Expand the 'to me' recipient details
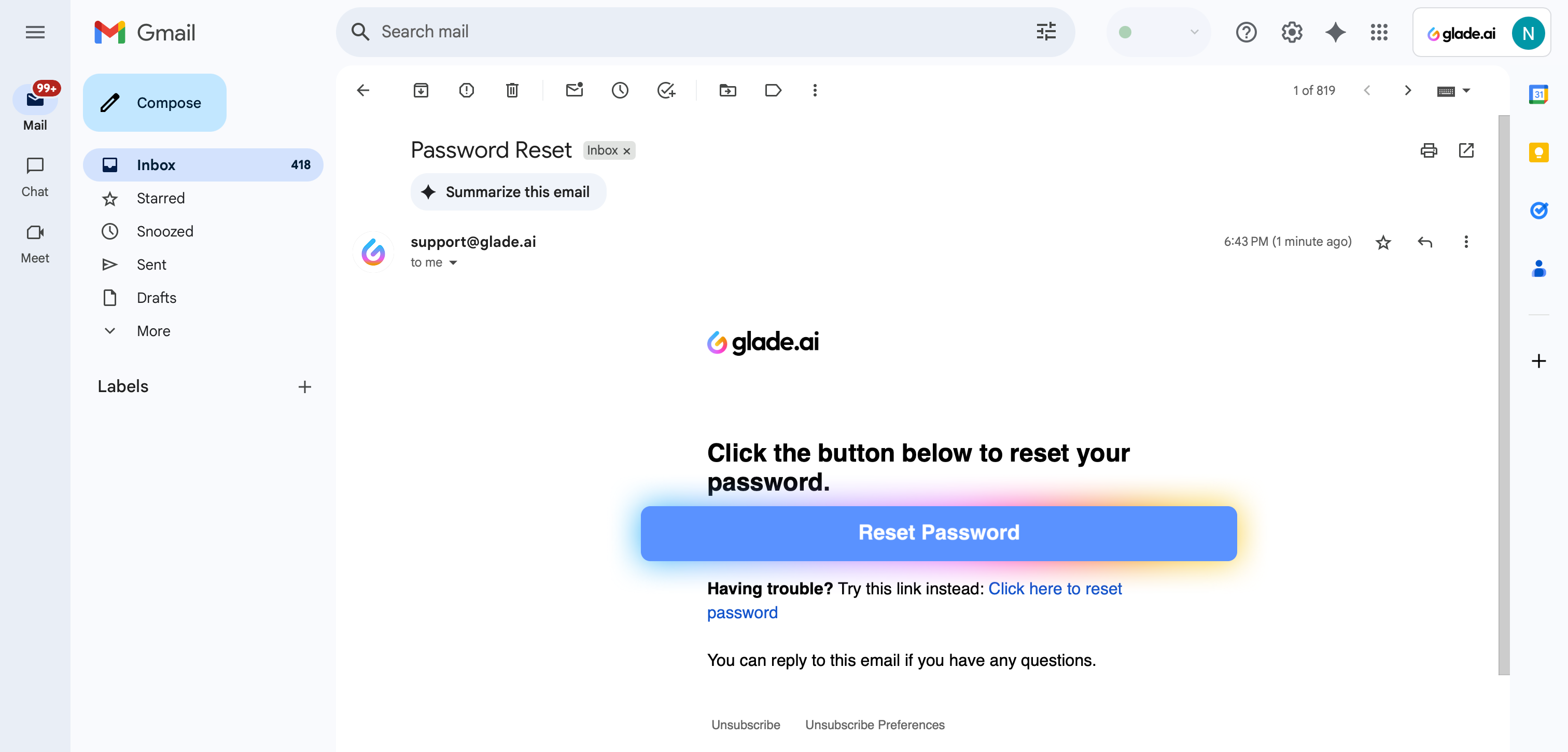 tap(453, 263)
